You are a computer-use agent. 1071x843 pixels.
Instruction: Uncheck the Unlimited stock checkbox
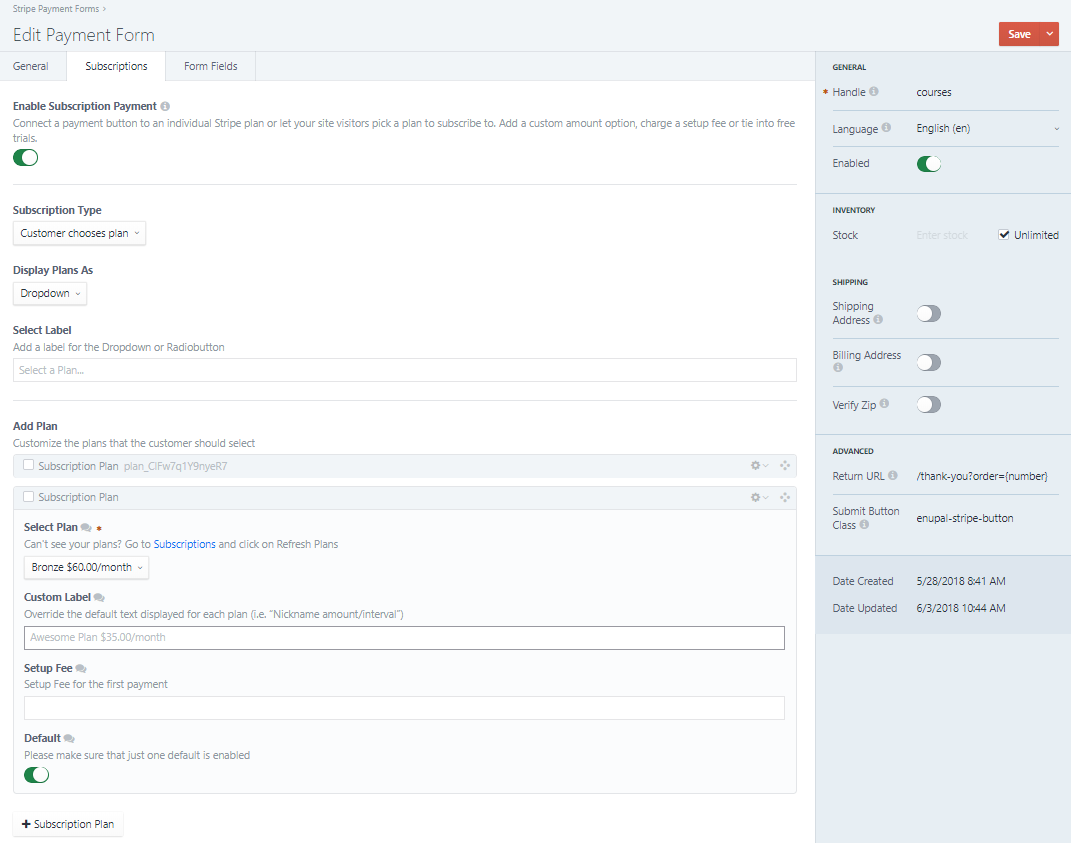coord(1003,234)
